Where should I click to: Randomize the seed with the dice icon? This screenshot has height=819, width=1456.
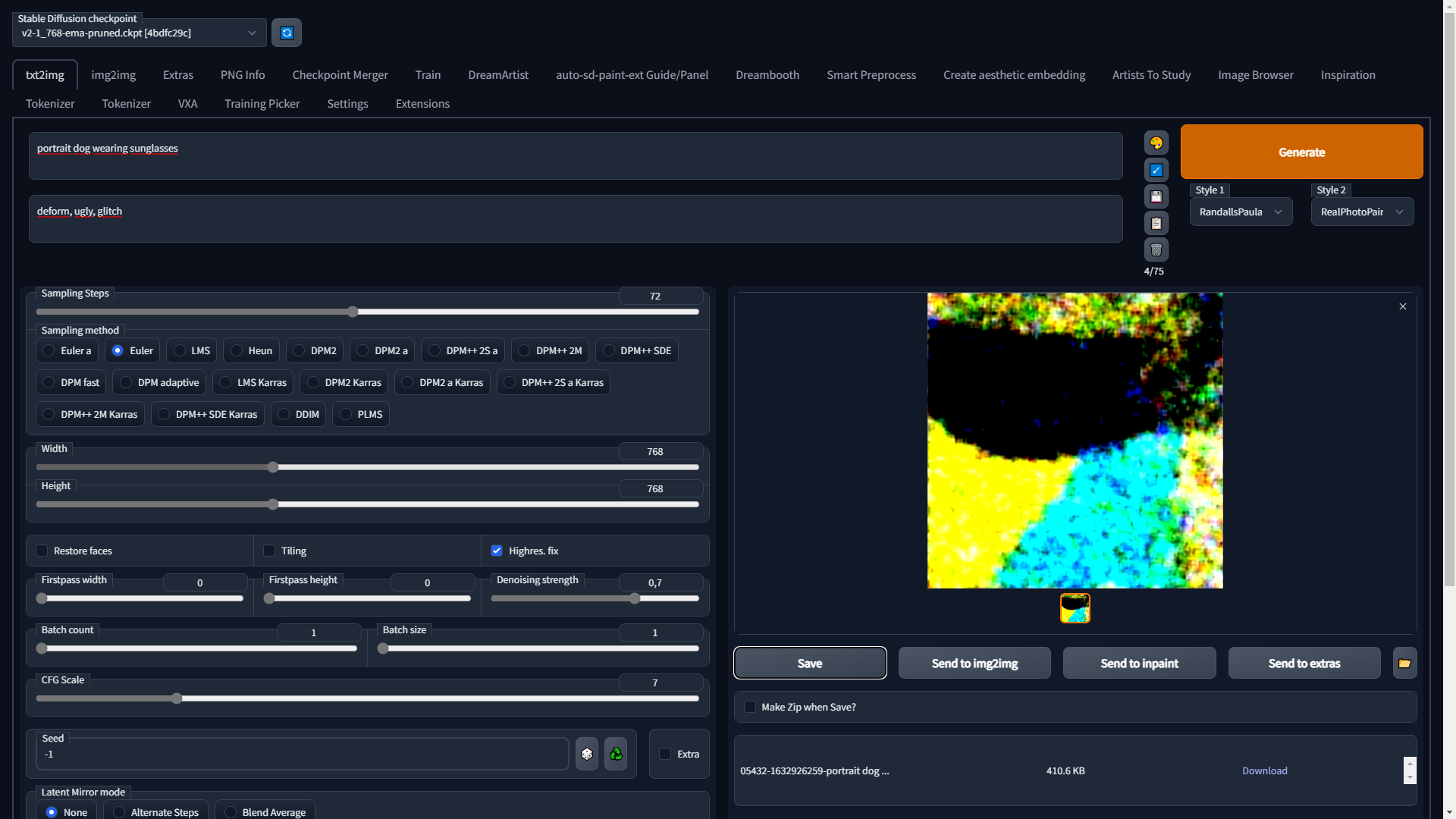pos(586,753)
